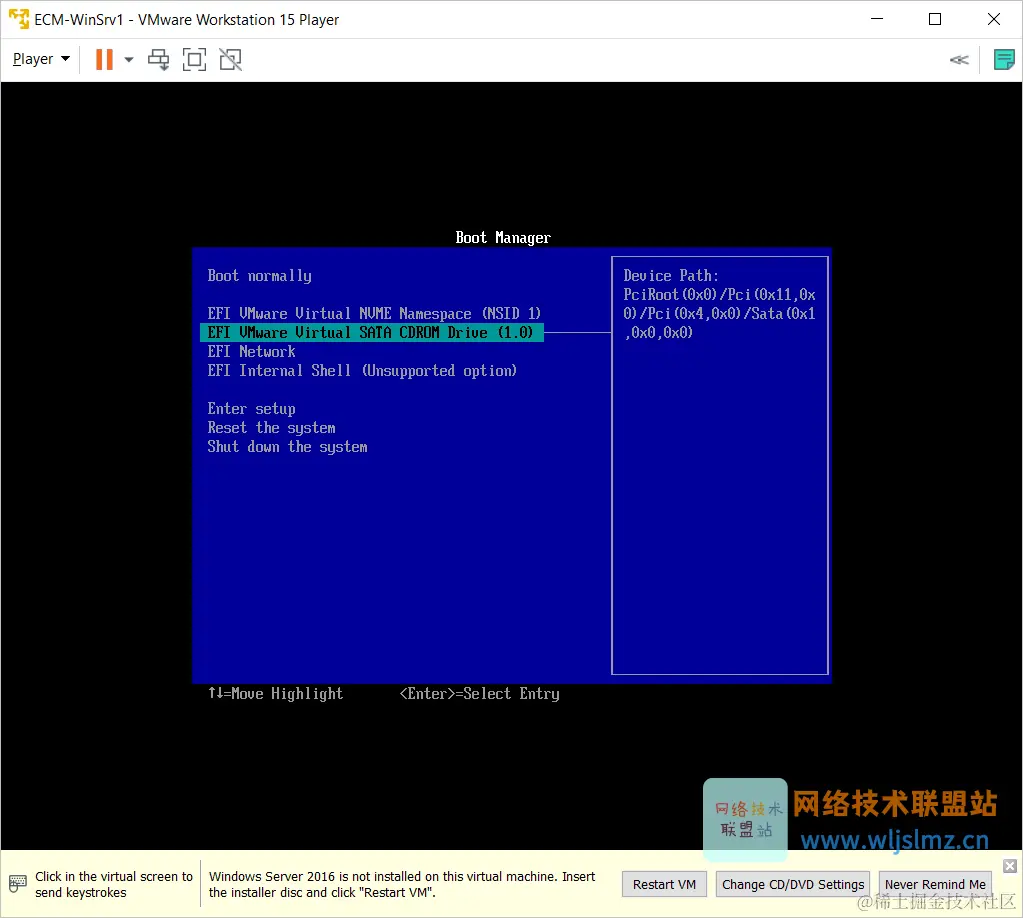Screen dimensions: 1023x918
Task: Dismiss the install reminder bar
Action: tap(1010, 866)
